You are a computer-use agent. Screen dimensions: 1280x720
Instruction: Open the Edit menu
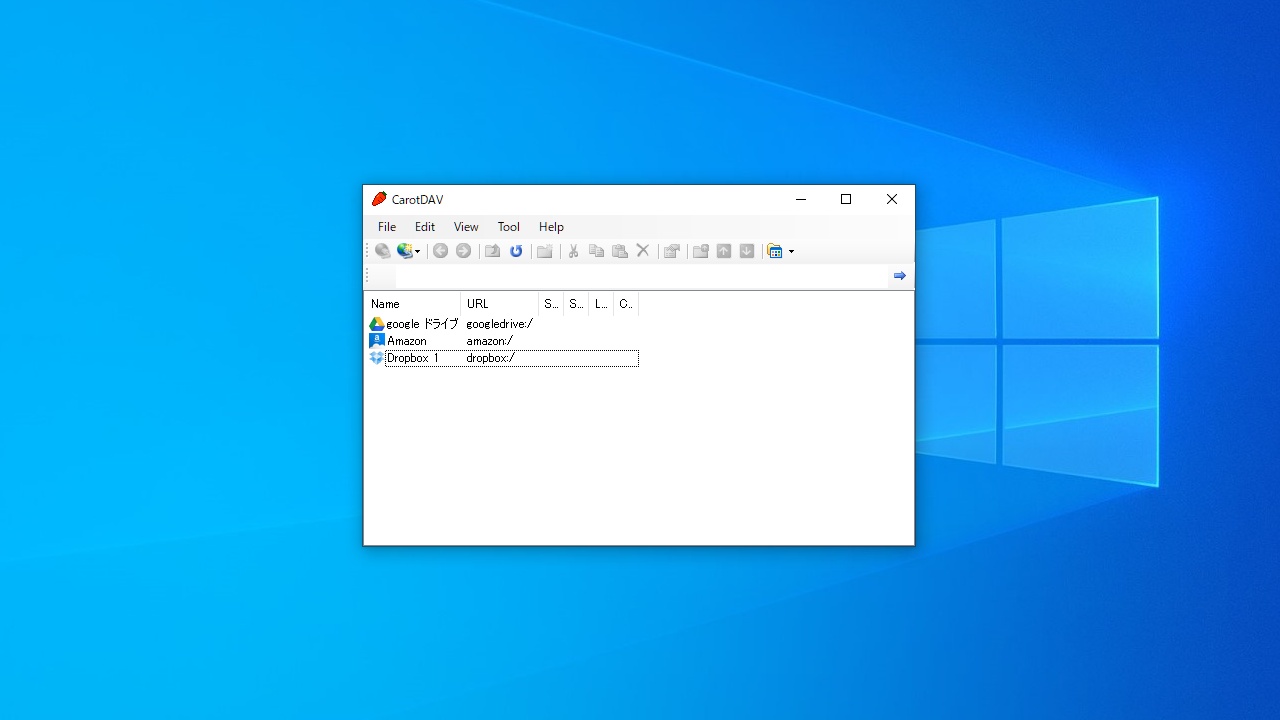[425, 227]
